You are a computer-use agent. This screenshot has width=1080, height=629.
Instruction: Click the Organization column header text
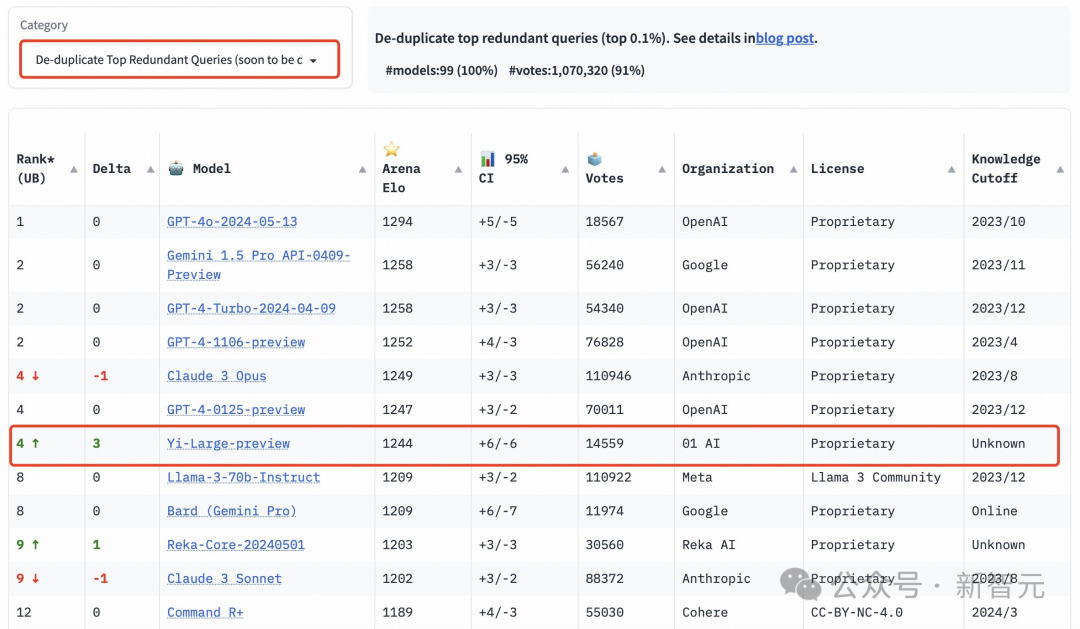(727, 169)
